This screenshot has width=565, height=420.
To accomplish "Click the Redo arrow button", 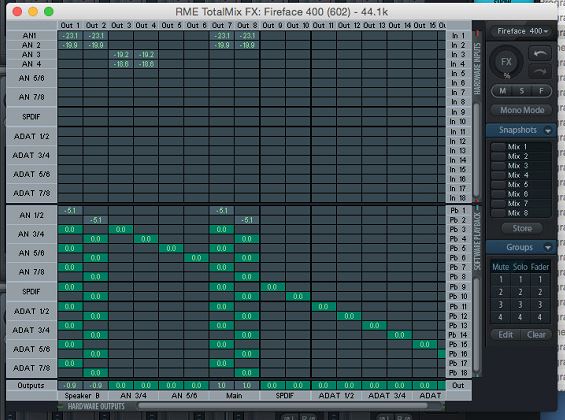I will pos(539,72).
